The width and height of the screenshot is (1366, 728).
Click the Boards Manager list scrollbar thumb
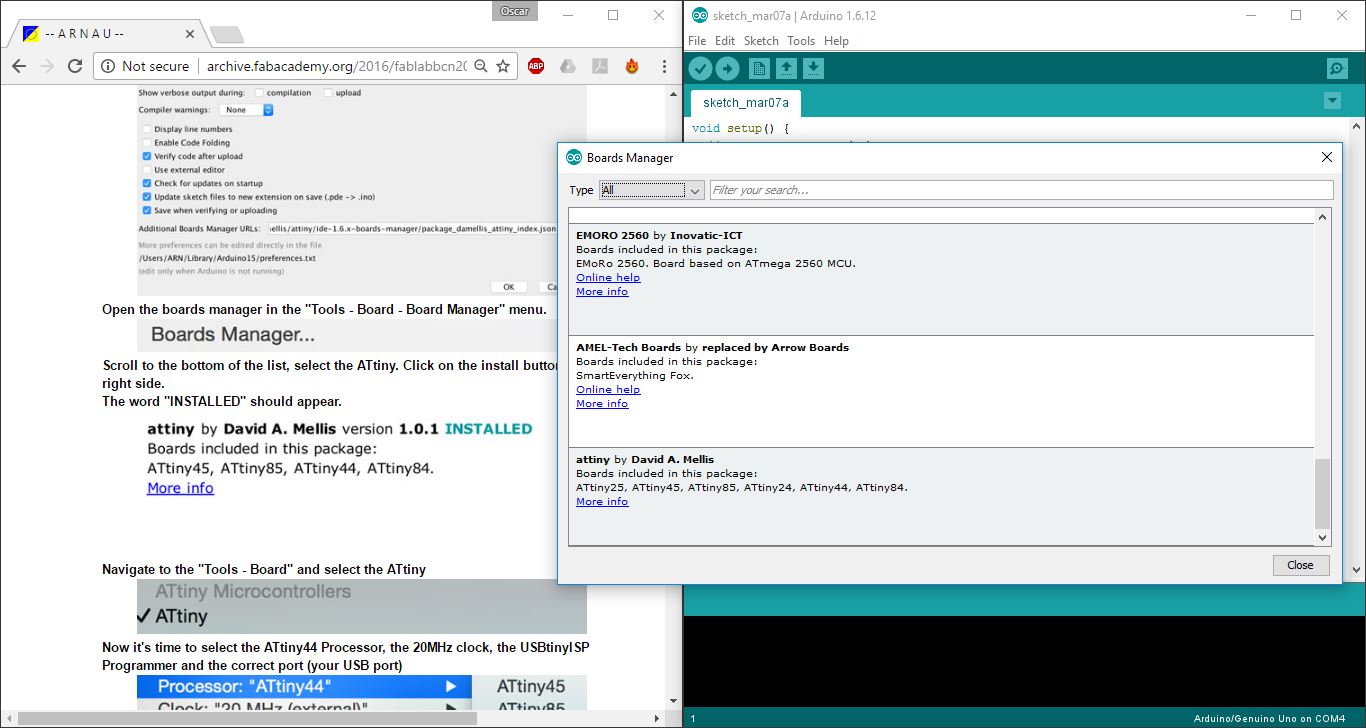click(x=1323, y=493)
